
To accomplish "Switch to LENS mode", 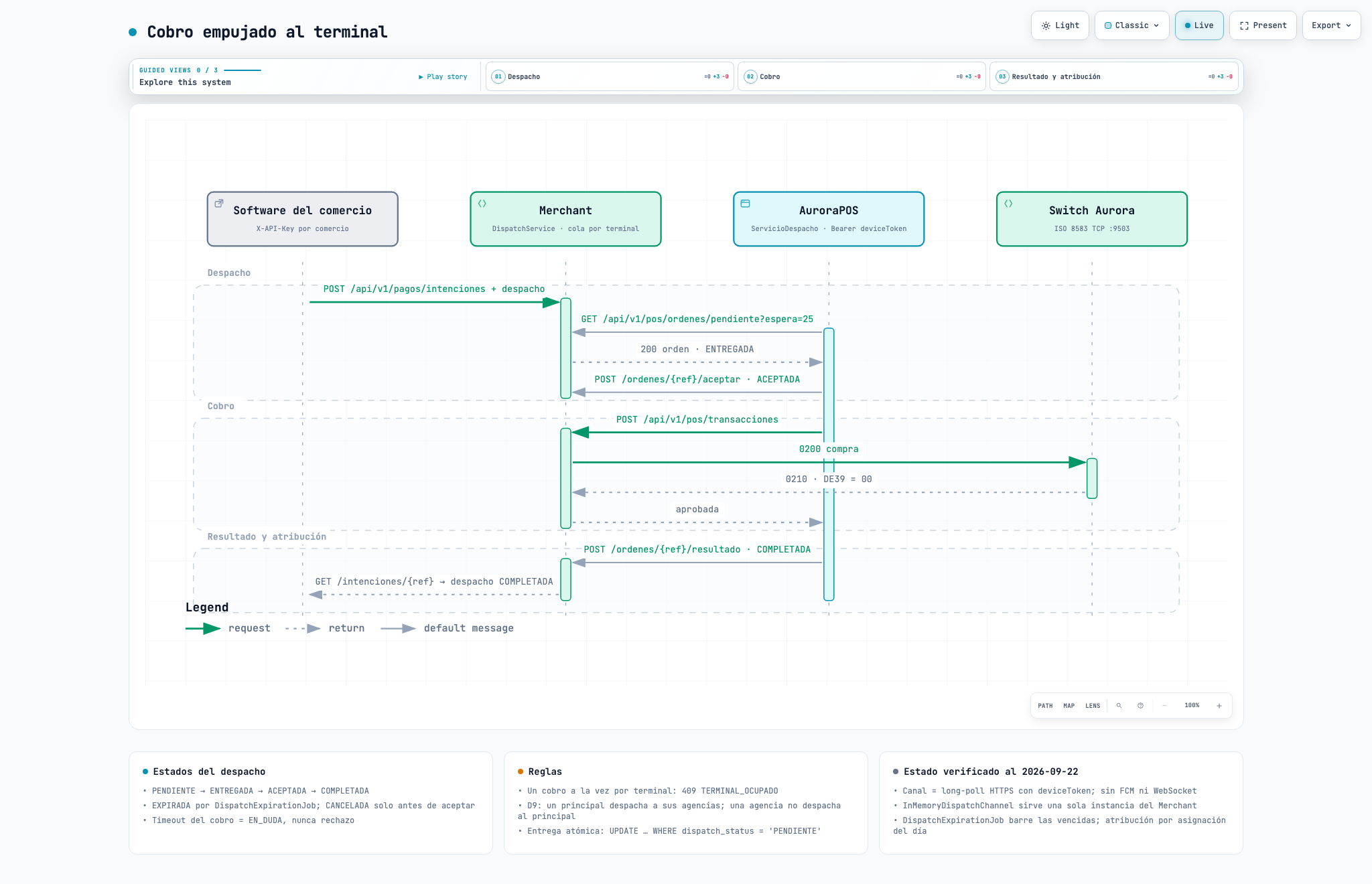I will (x=1093, y=706).
